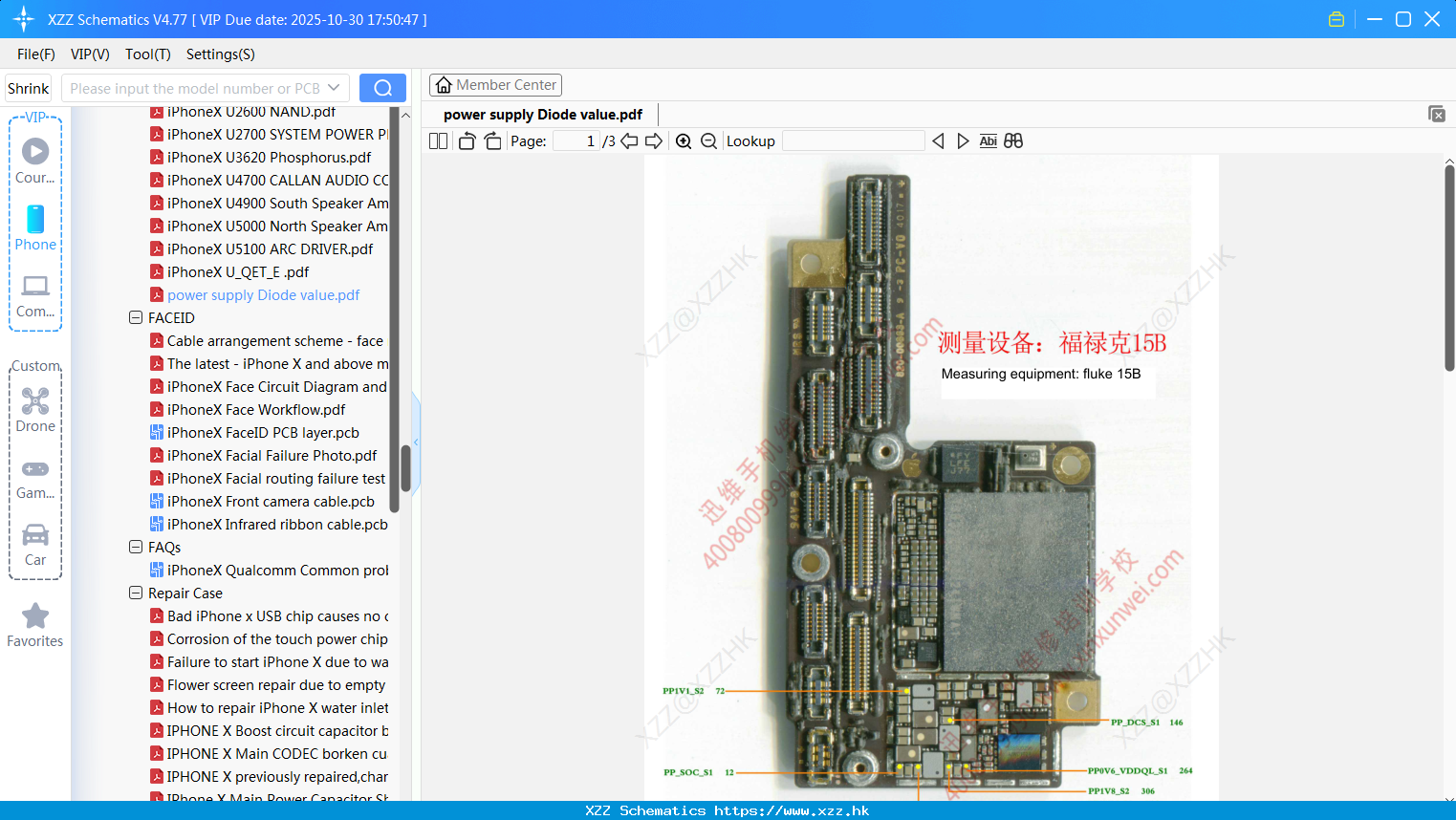Collapse the Repair Case tree group

pos(136,593)
